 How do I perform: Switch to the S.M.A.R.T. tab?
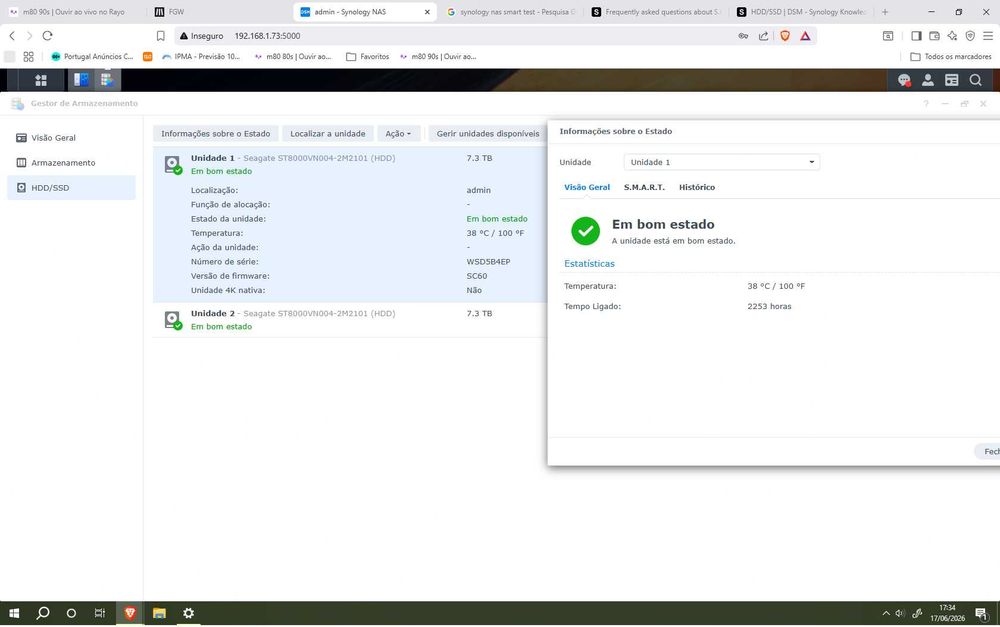tap(643, 187)
